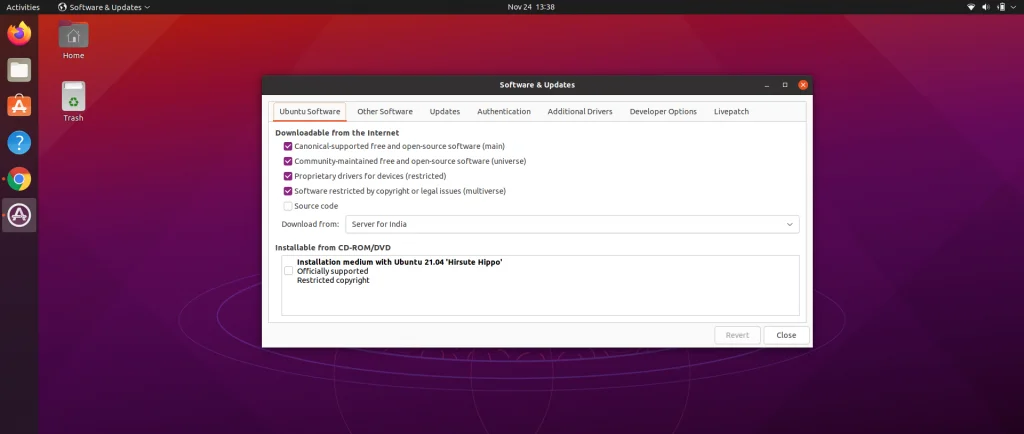The image size is (1024, 434).
Task: Click the Close button in dialog
Action: (x=786, y=335)
